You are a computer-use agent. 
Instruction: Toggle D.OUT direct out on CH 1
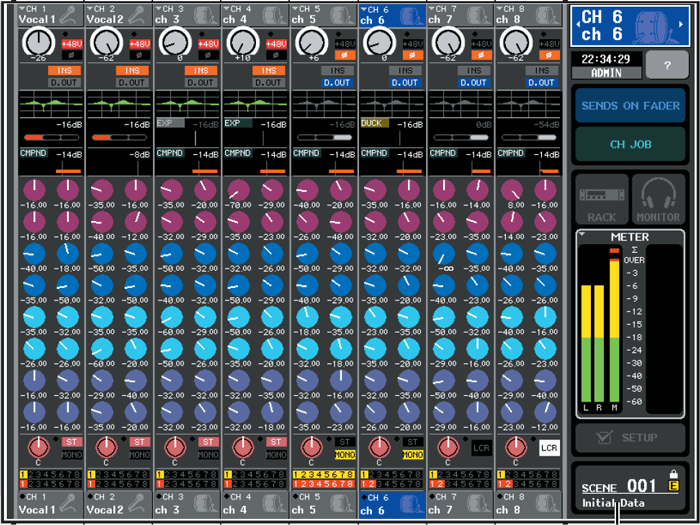point(64,83)
